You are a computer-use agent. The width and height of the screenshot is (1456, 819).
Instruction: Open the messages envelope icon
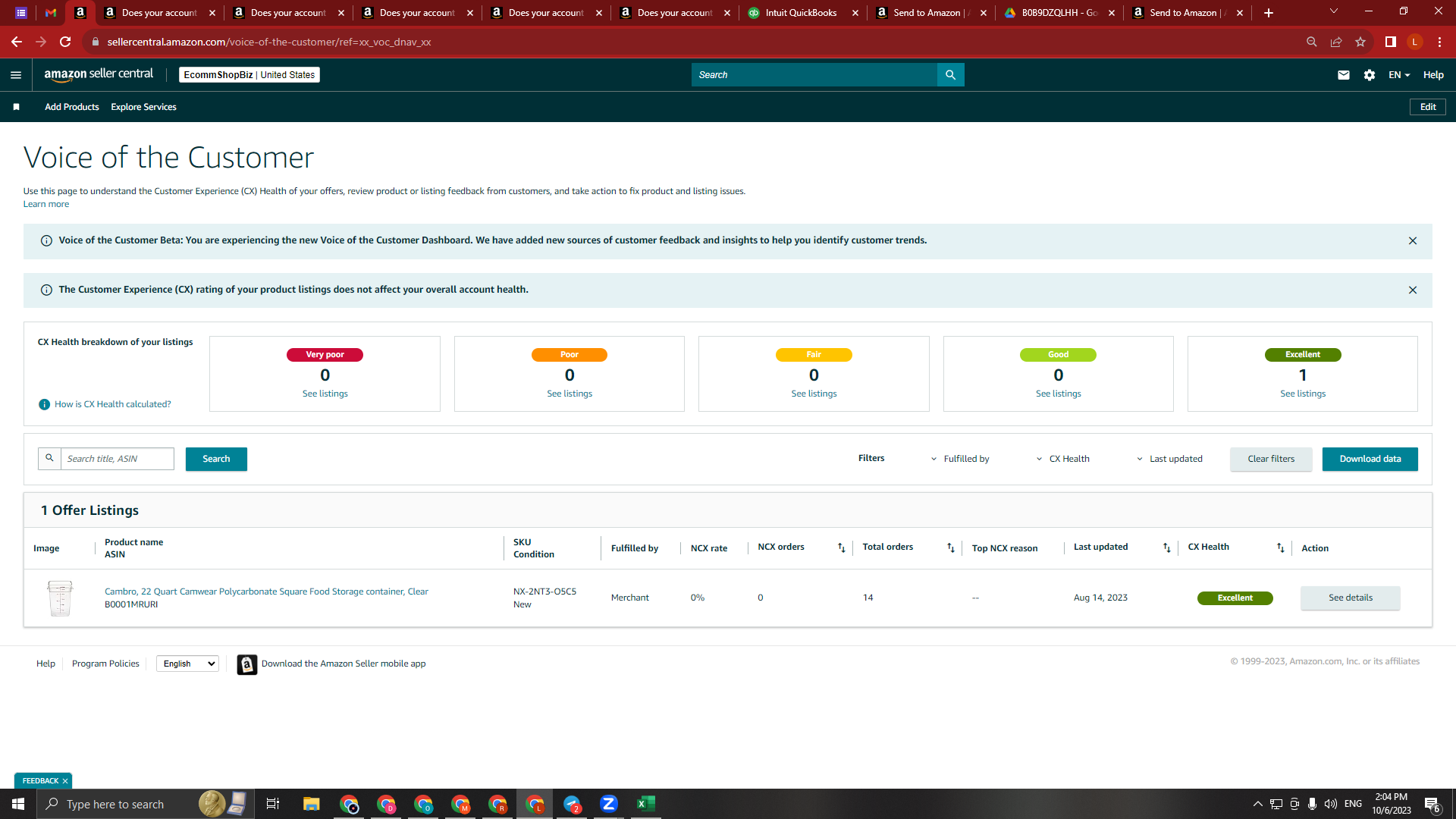1343,74
